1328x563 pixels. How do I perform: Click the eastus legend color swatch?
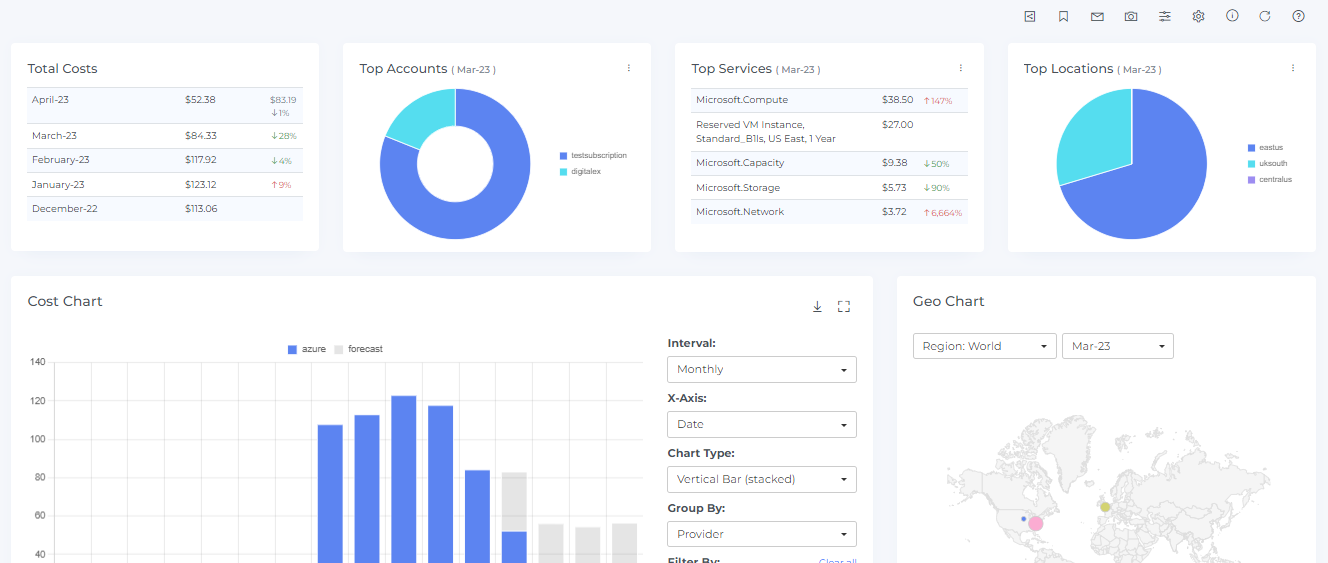pos(1251,148)
